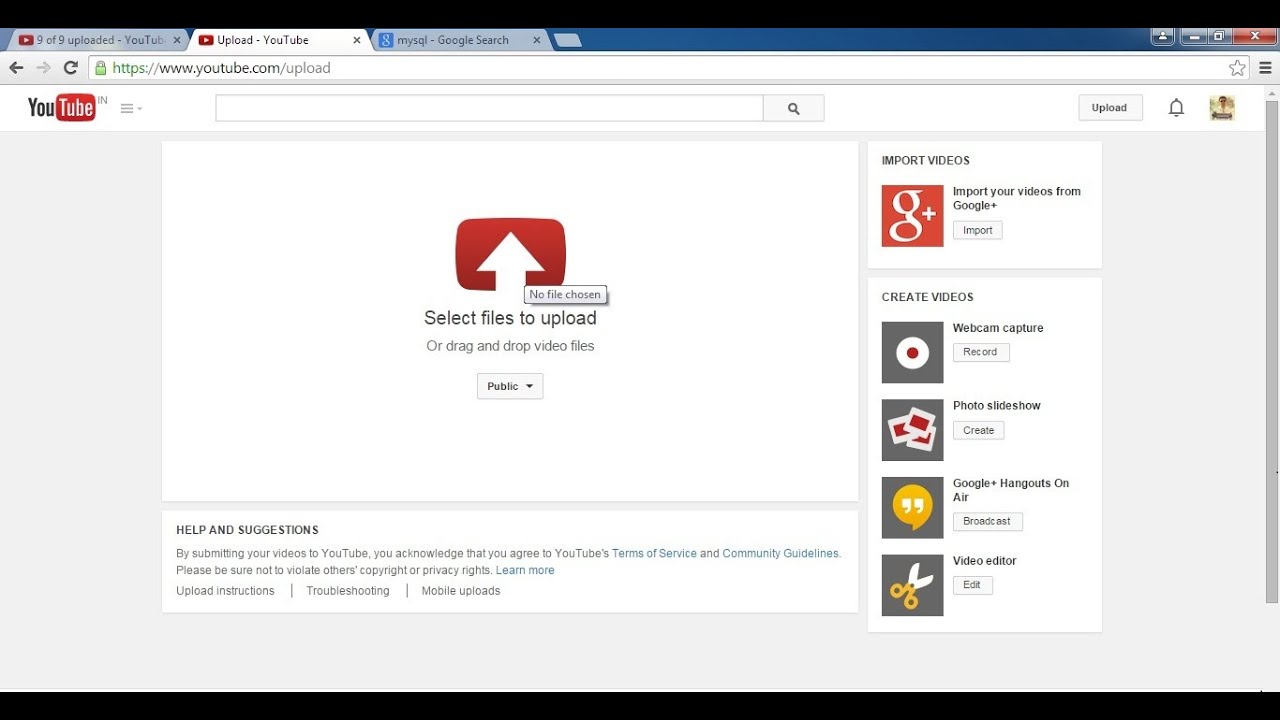Open the guide menu beside YouTube logo
This screenshot has height=720, width=1280.
[x=131, y=108]
